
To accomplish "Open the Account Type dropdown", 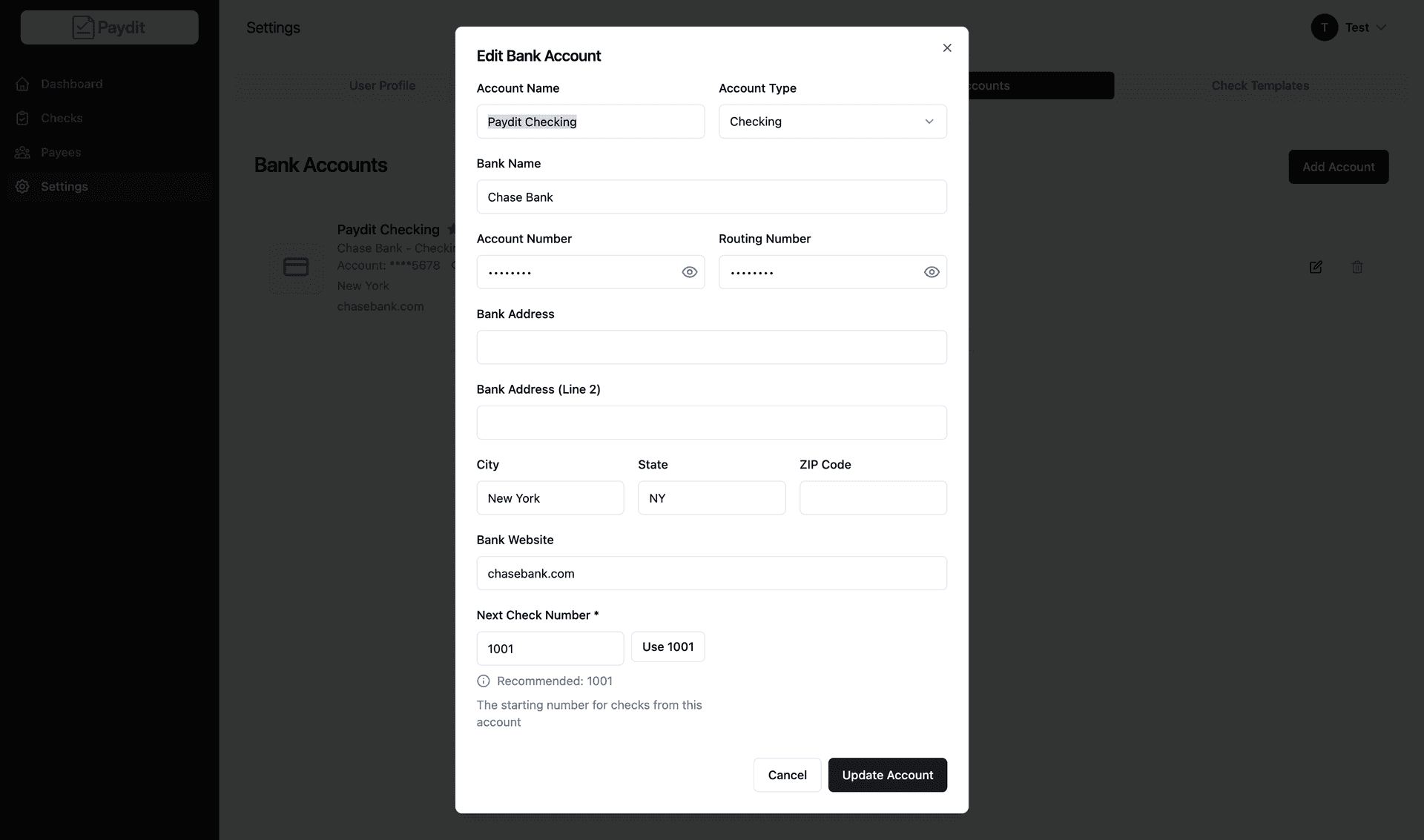I will click(832, 122).
